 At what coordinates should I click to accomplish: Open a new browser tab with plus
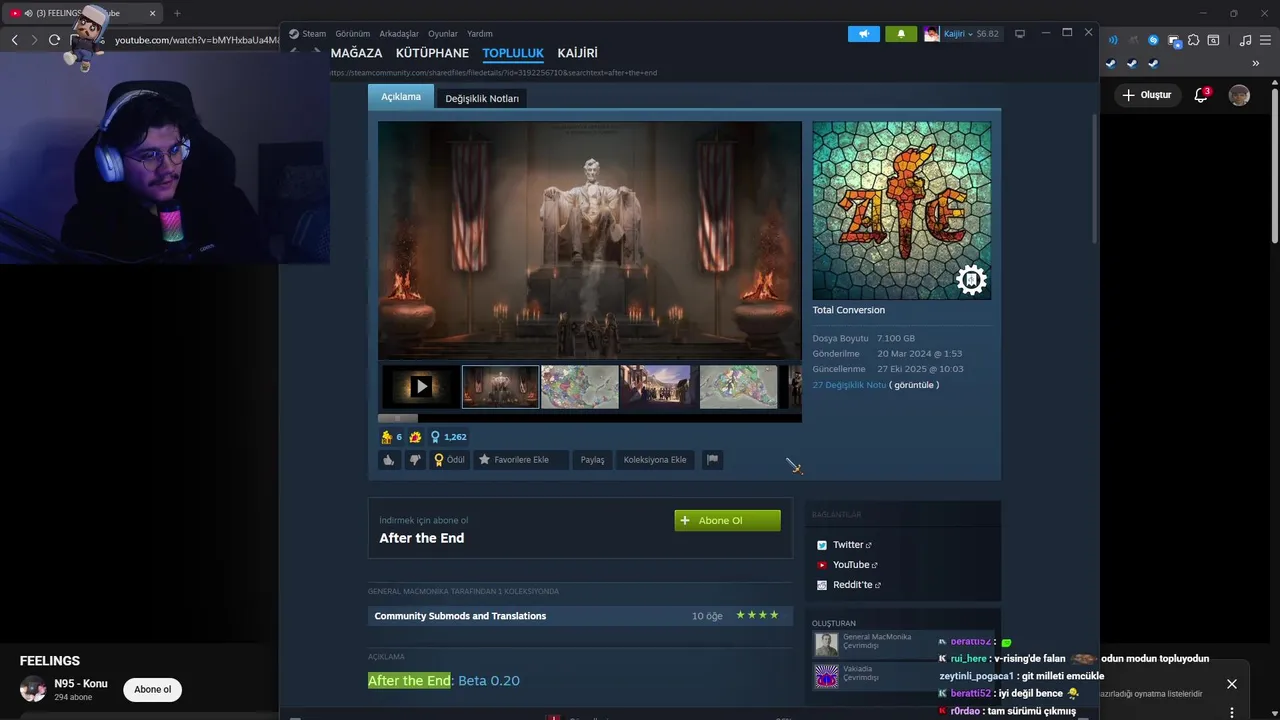[x=177, y=13]
